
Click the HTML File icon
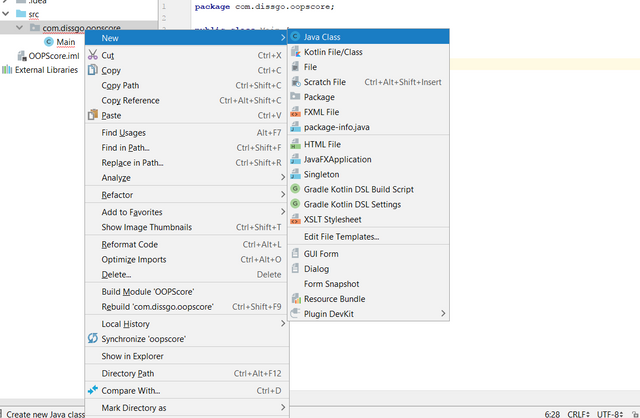296,144
